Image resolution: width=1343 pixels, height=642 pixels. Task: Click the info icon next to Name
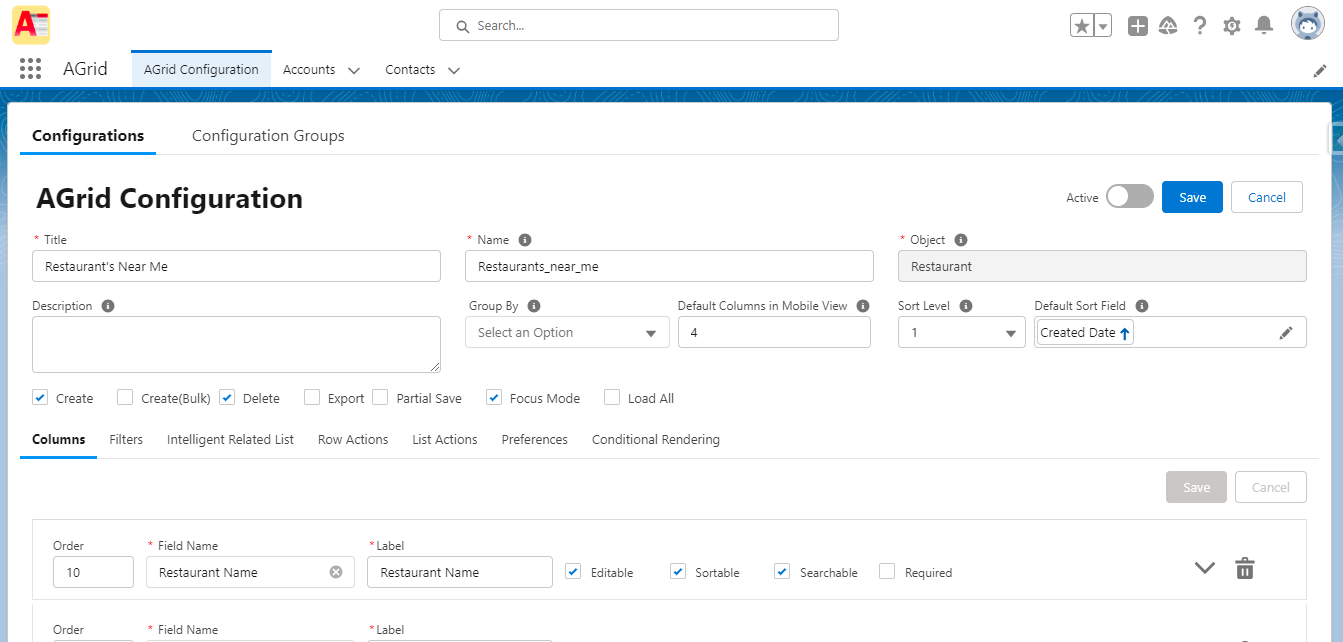[525, 240]
